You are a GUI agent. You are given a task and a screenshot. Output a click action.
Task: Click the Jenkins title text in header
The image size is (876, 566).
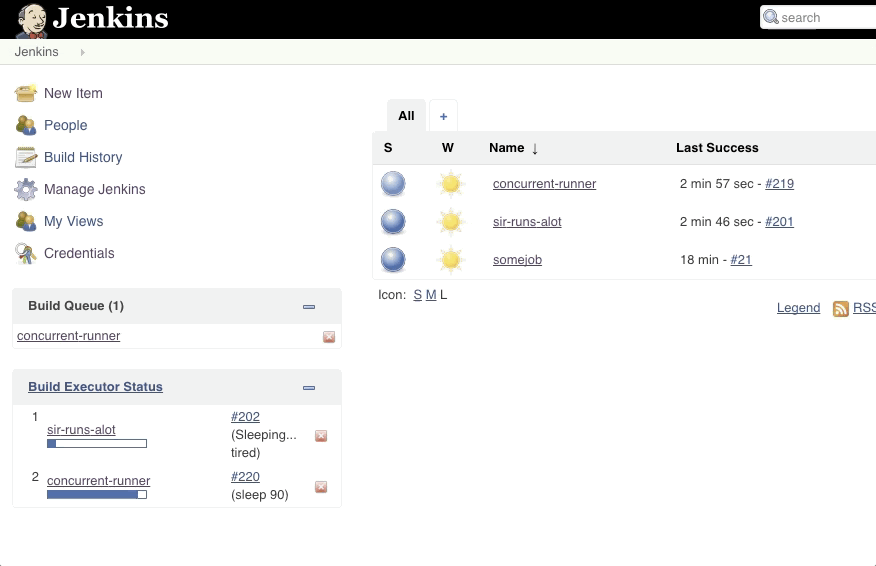[110, 18]
